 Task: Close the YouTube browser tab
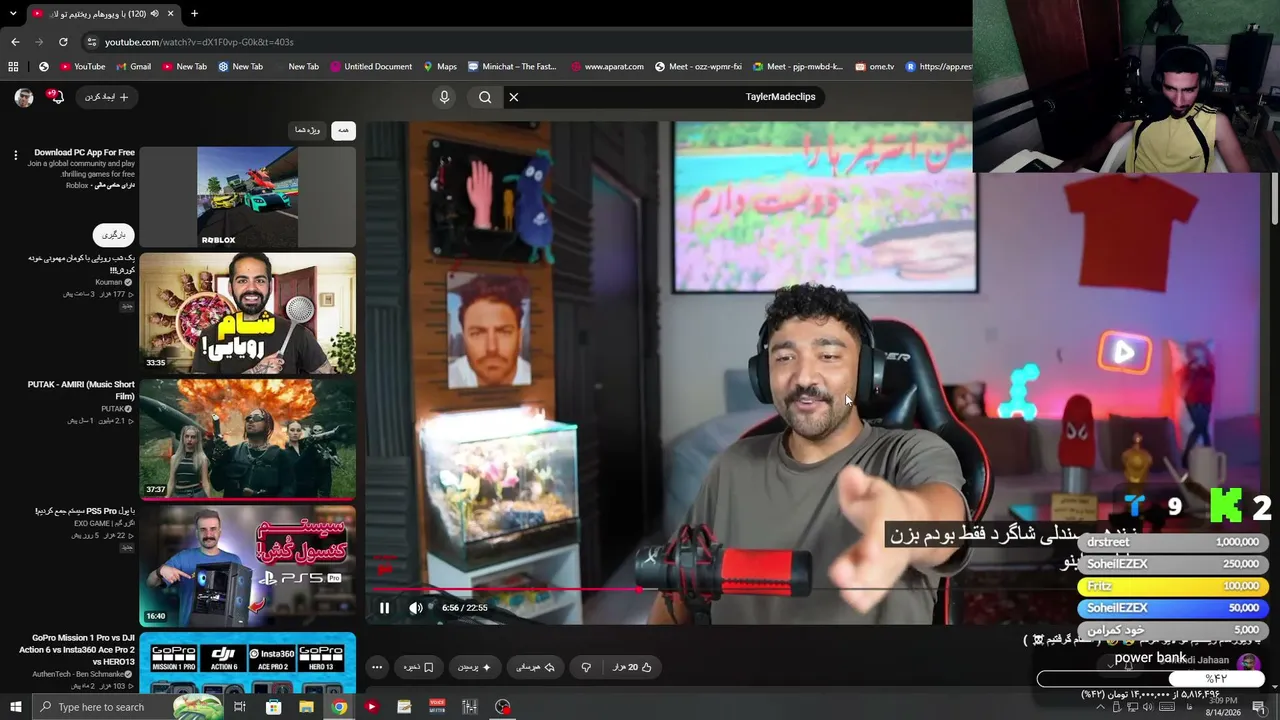point(171,14)
